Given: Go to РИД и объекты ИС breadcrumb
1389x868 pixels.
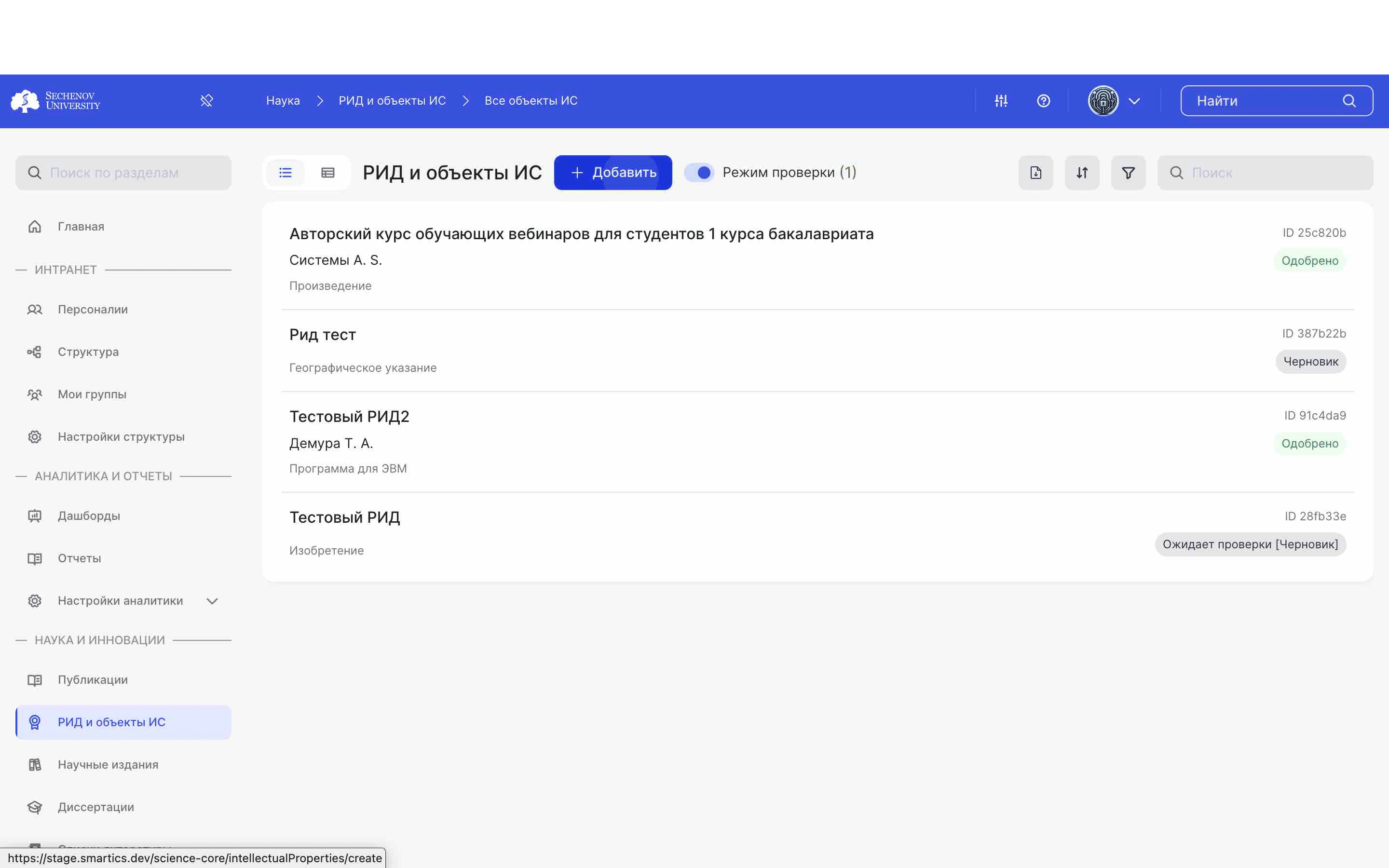Looking at the screenshot, I should pyautogui.click(x=392, y=100).
